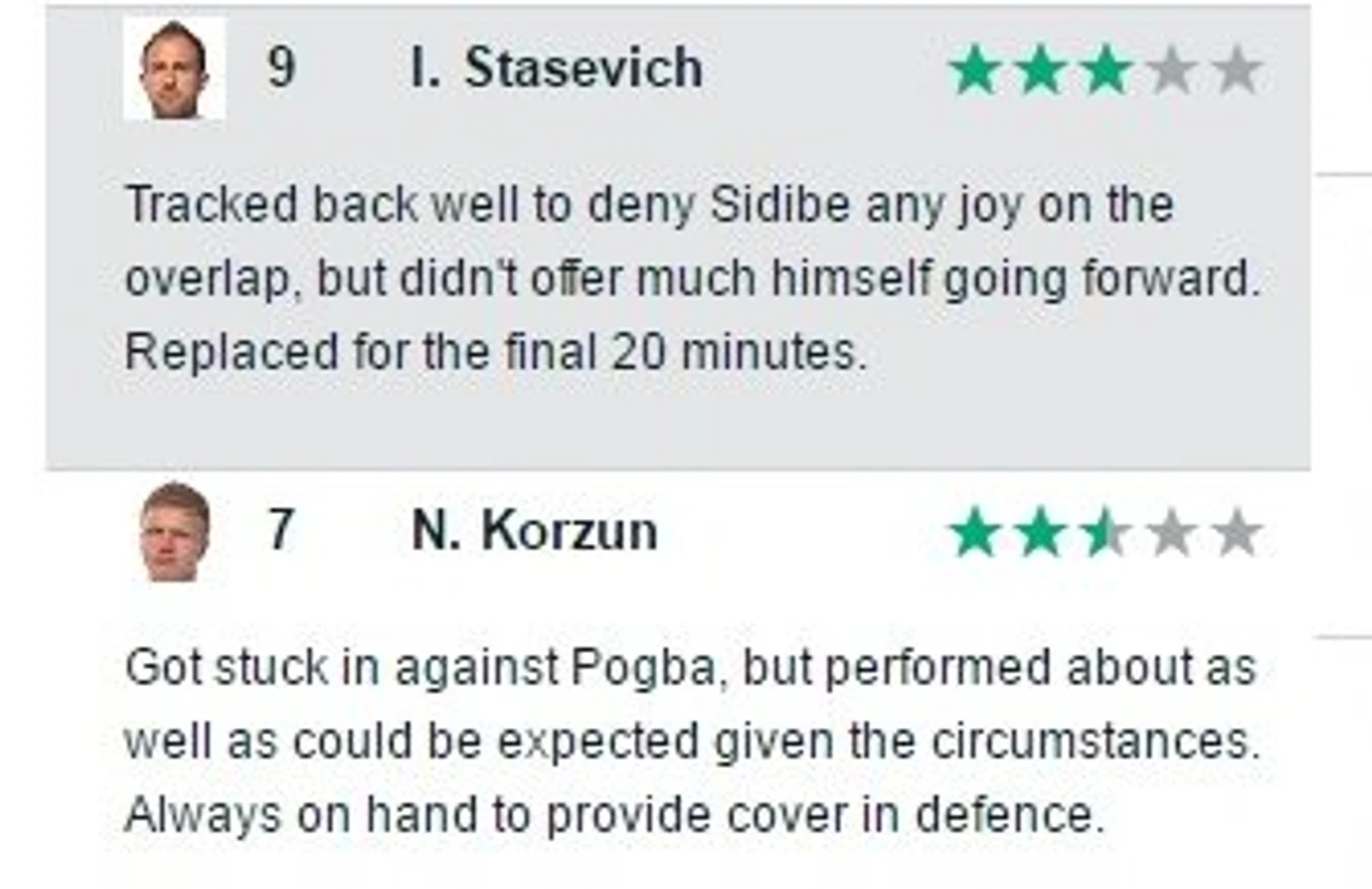The height and width of the screenshot is (889, 1372).
Task: Click the 'Tracked back well' review text
Action: (x=692, y=278)
